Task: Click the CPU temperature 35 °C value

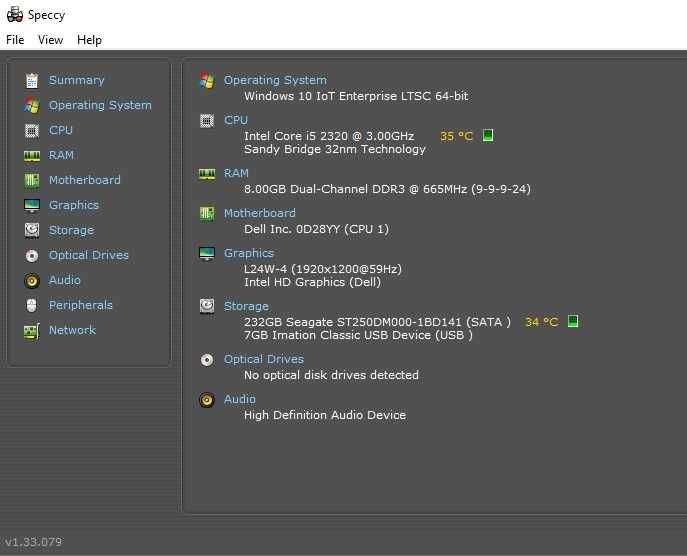Action: (456, 136)
